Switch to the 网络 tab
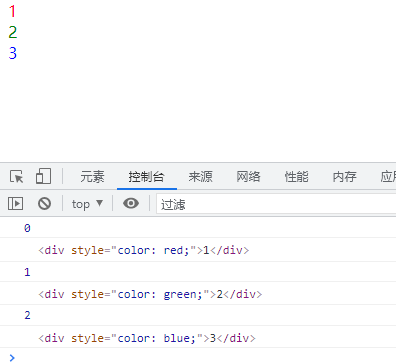Image resolution: width=396 pixels, height=363 pixels. click(248, 176)
